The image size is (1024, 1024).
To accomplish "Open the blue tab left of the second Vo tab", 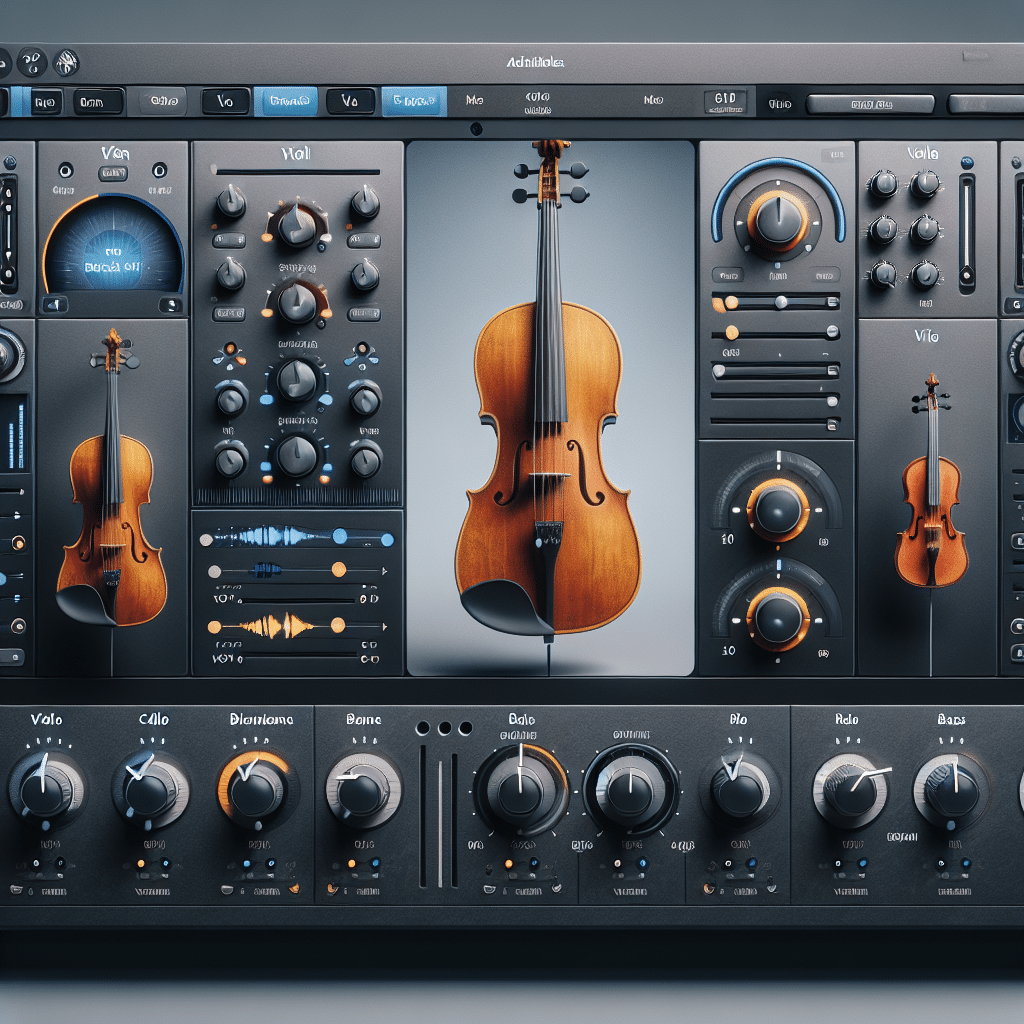I will pyautogui.click(x=286, y=101).
